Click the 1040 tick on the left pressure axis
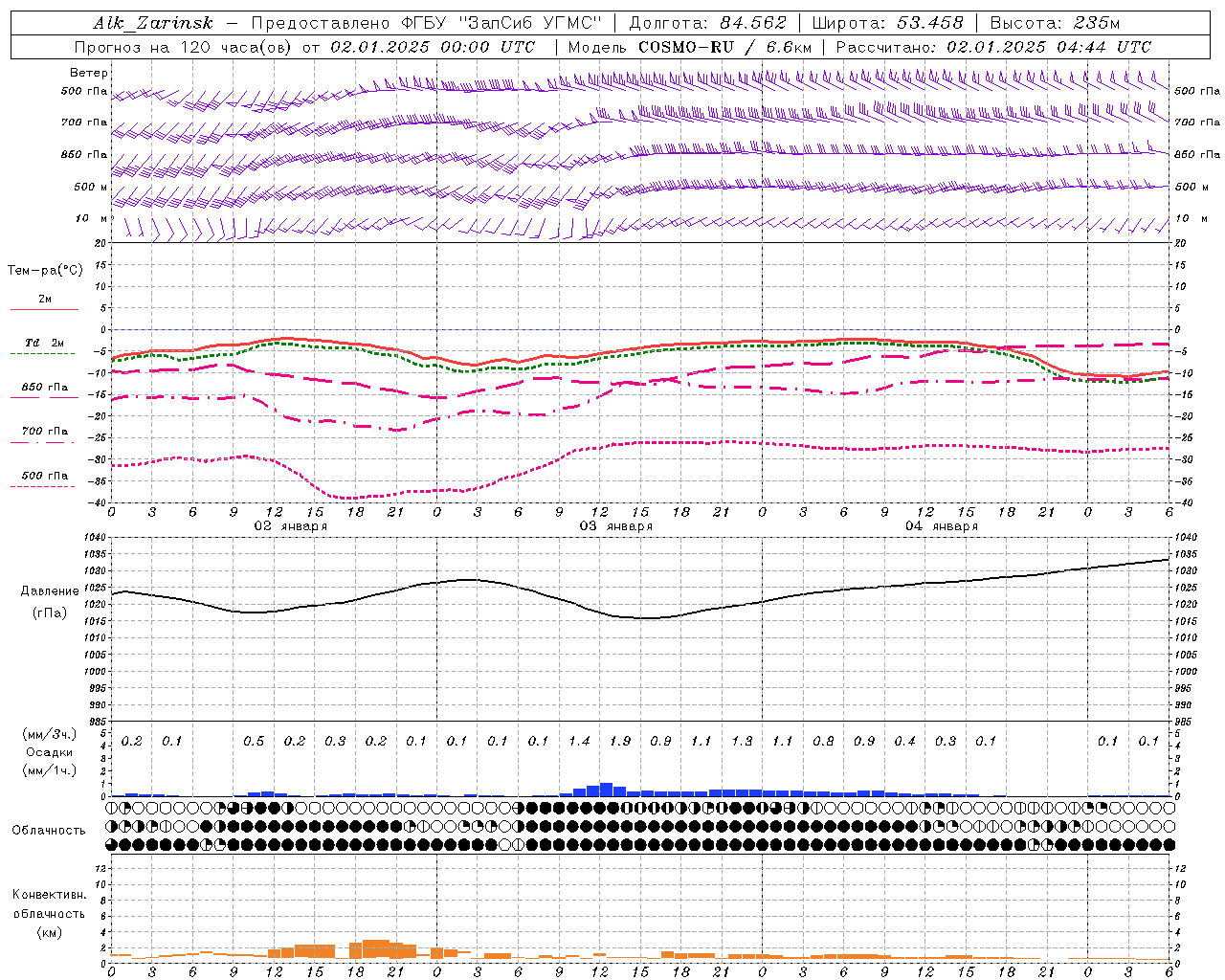 94,538
